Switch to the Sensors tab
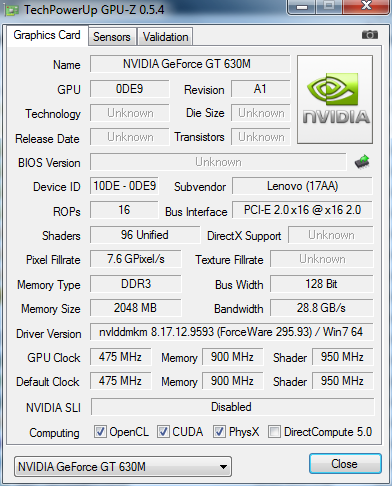This screenshot has width=392, height=486. coord(112,37)
